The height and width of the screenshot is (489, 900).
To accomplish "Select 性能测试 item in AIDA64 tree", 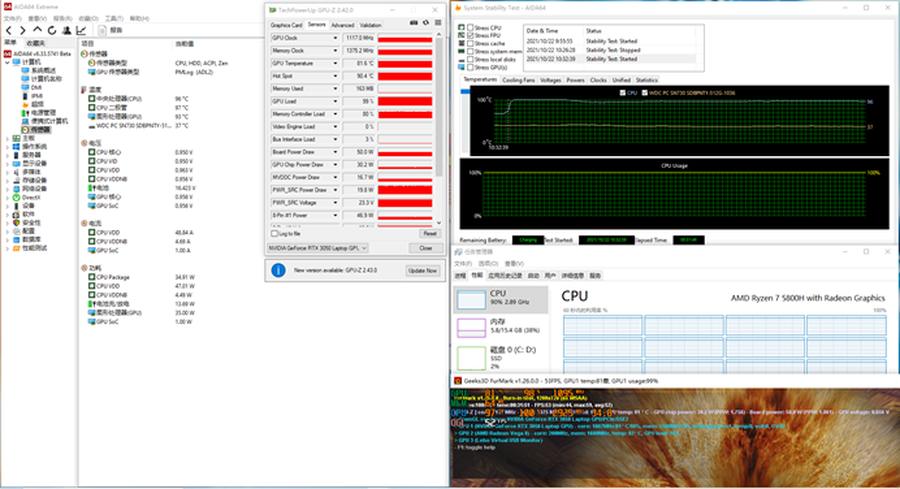I will click(30, 248).
